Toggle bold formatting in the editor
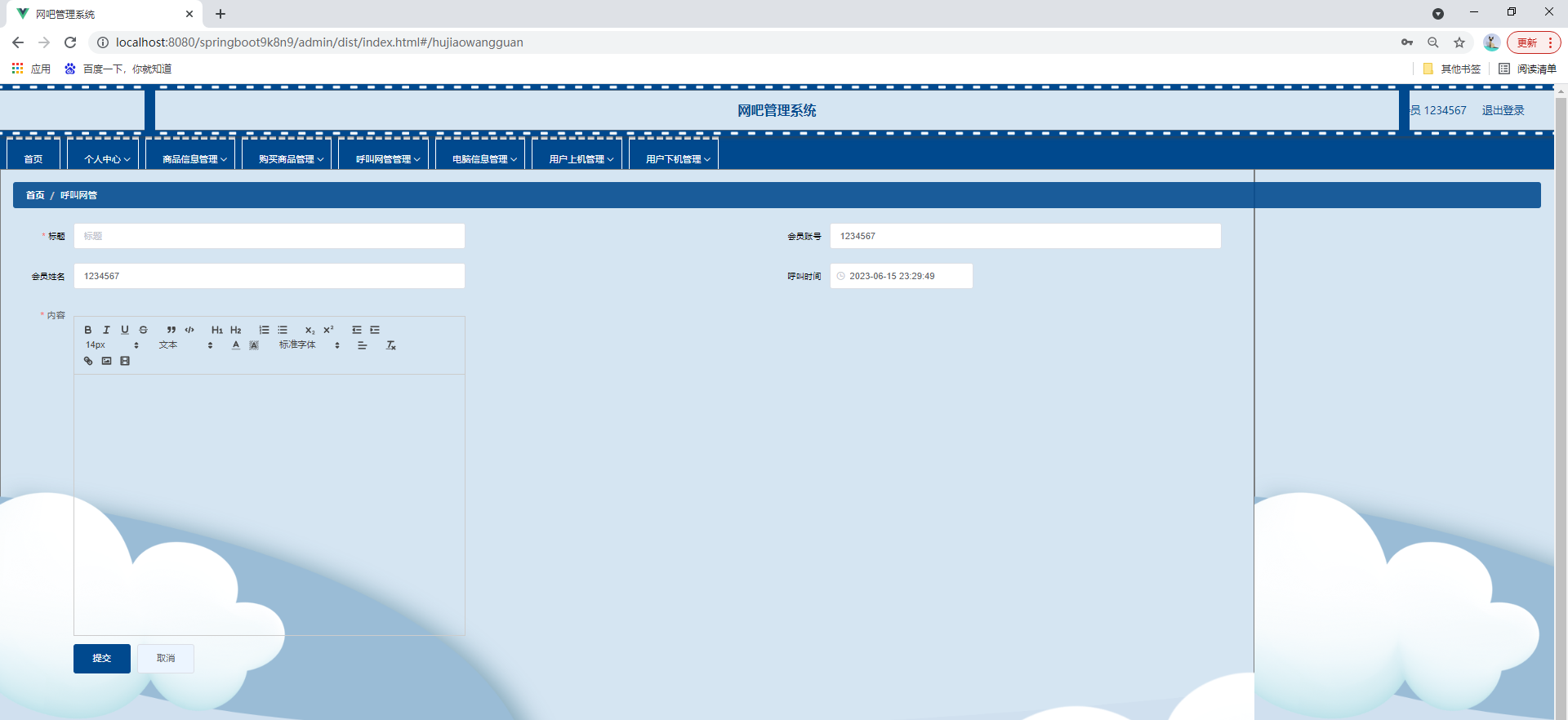 coord(88,330)
